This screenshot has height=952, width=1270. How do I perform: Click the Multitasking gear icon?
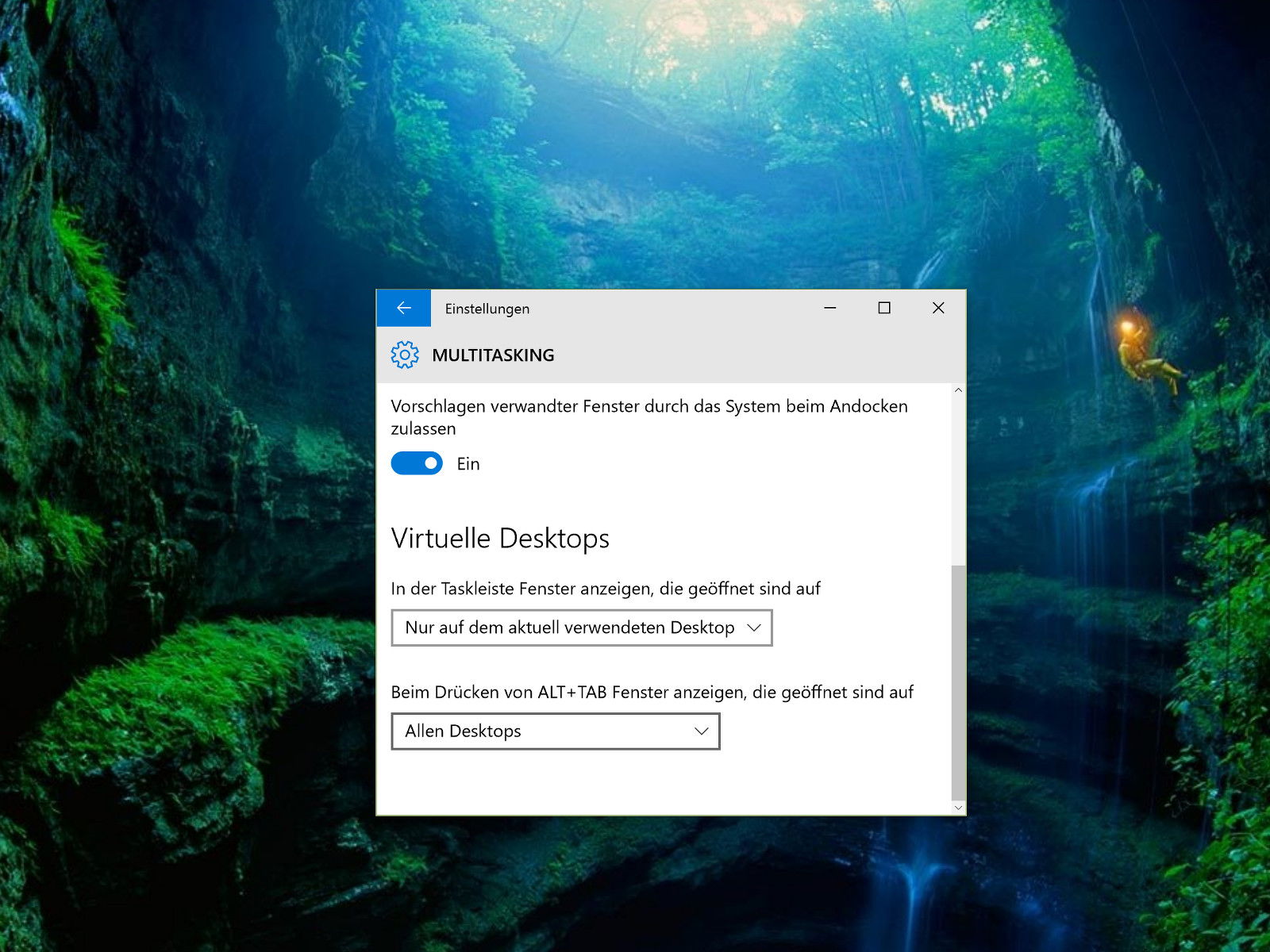tap(405, 355)
